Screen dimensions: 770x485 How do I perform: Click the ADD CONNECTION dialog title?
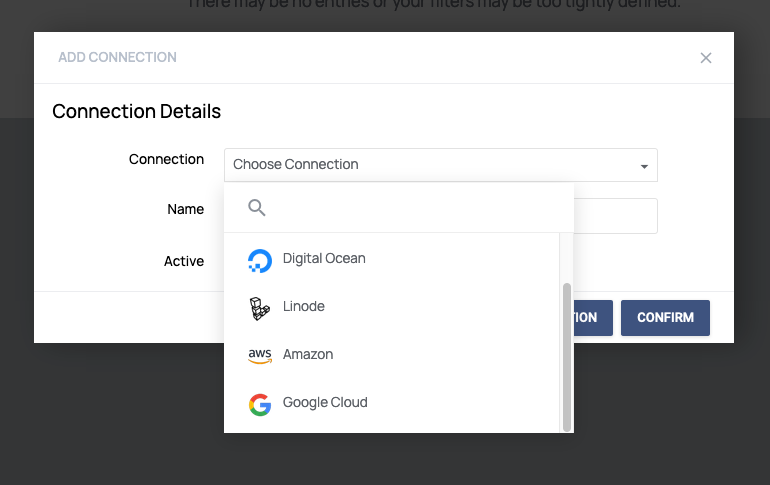[x=117, y=57]
